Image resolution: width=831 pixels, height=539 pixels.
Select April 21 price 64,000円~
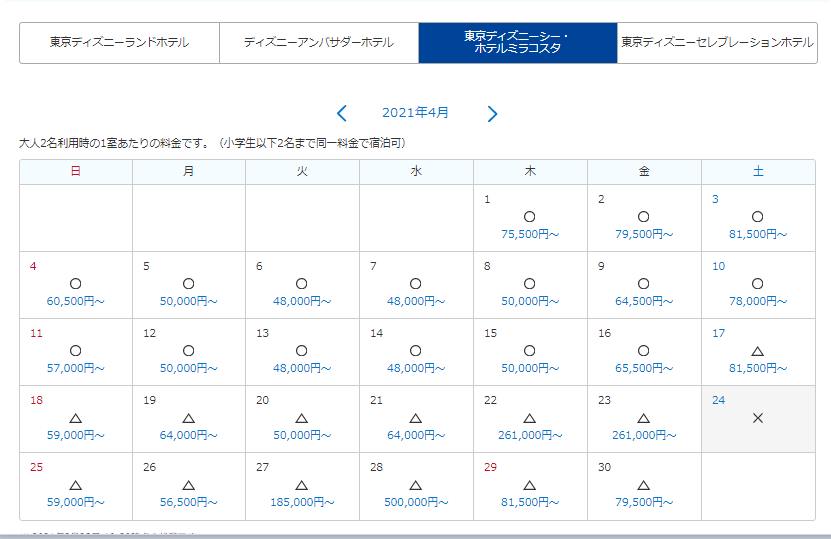click(416, 435)
